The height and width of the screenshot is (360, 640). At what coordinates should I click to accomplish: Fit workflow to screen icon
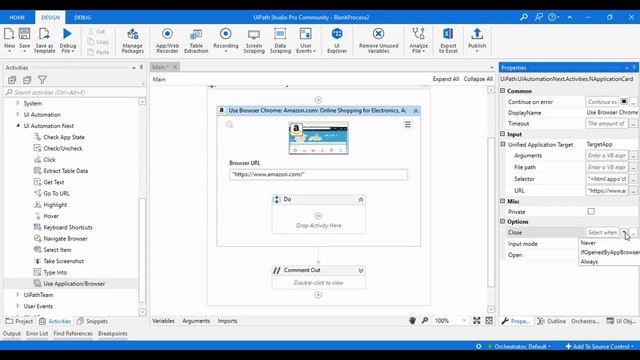coord(476,321)
